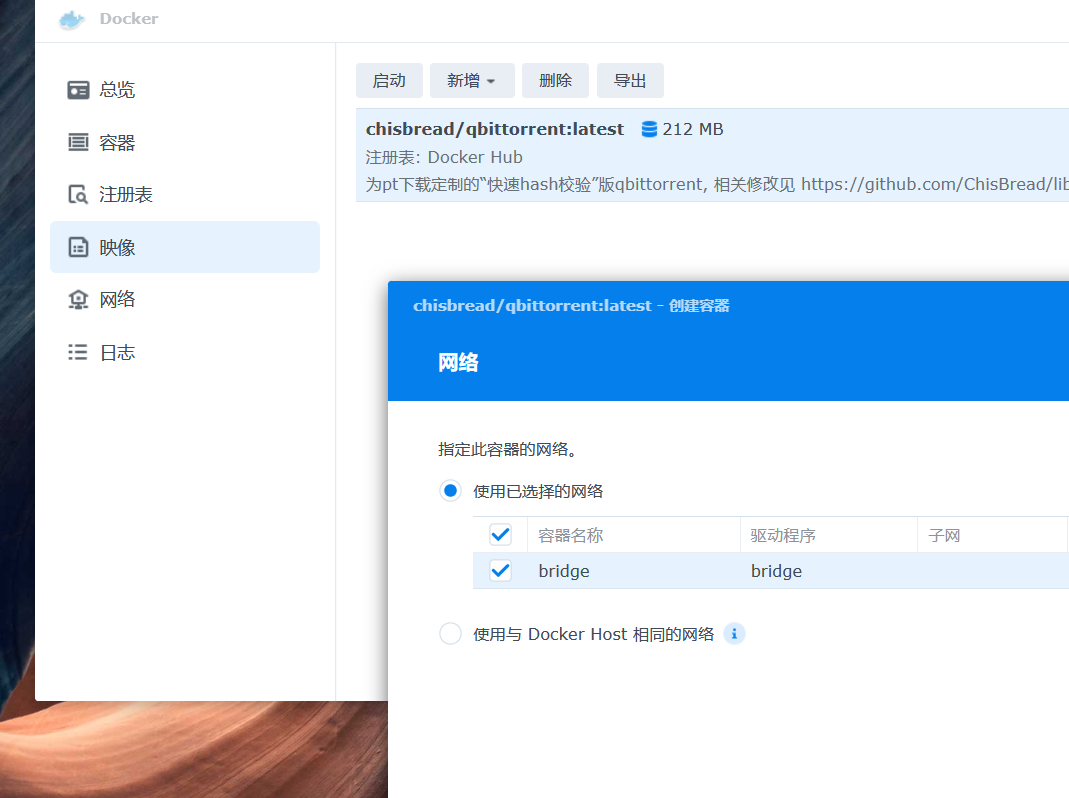Click the 删除 delete button
Viewport: 1069px width, 798px height.
click(555, 80)
